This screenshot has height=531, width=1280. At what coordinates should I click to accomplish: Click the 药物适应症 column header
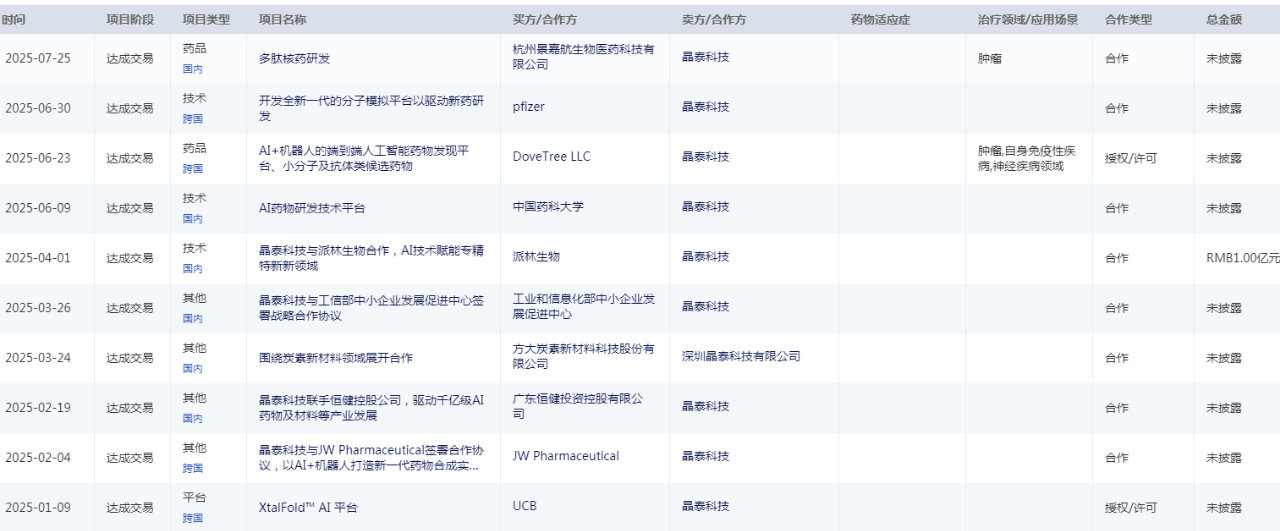tap(880, 20)
